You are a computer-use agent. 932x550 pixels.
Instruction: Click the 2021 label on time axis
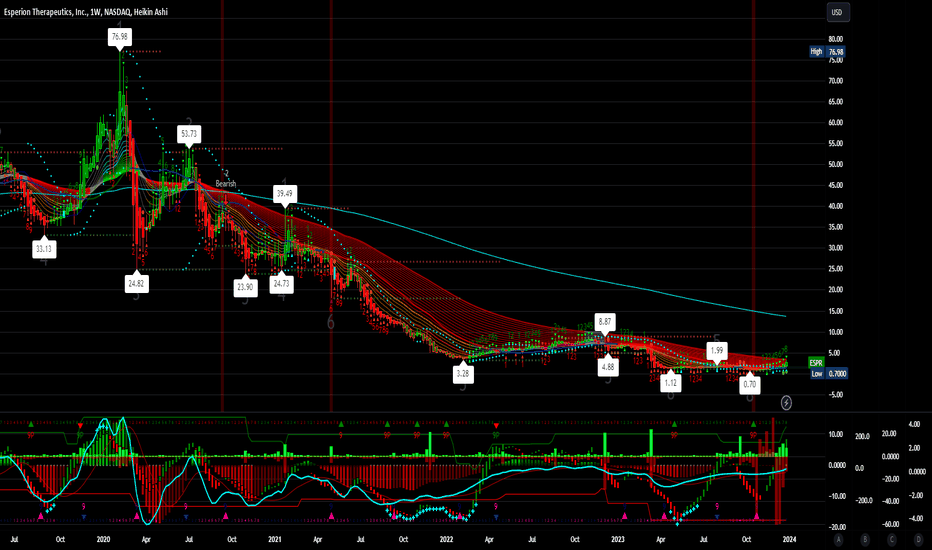(x=275, y=539)
